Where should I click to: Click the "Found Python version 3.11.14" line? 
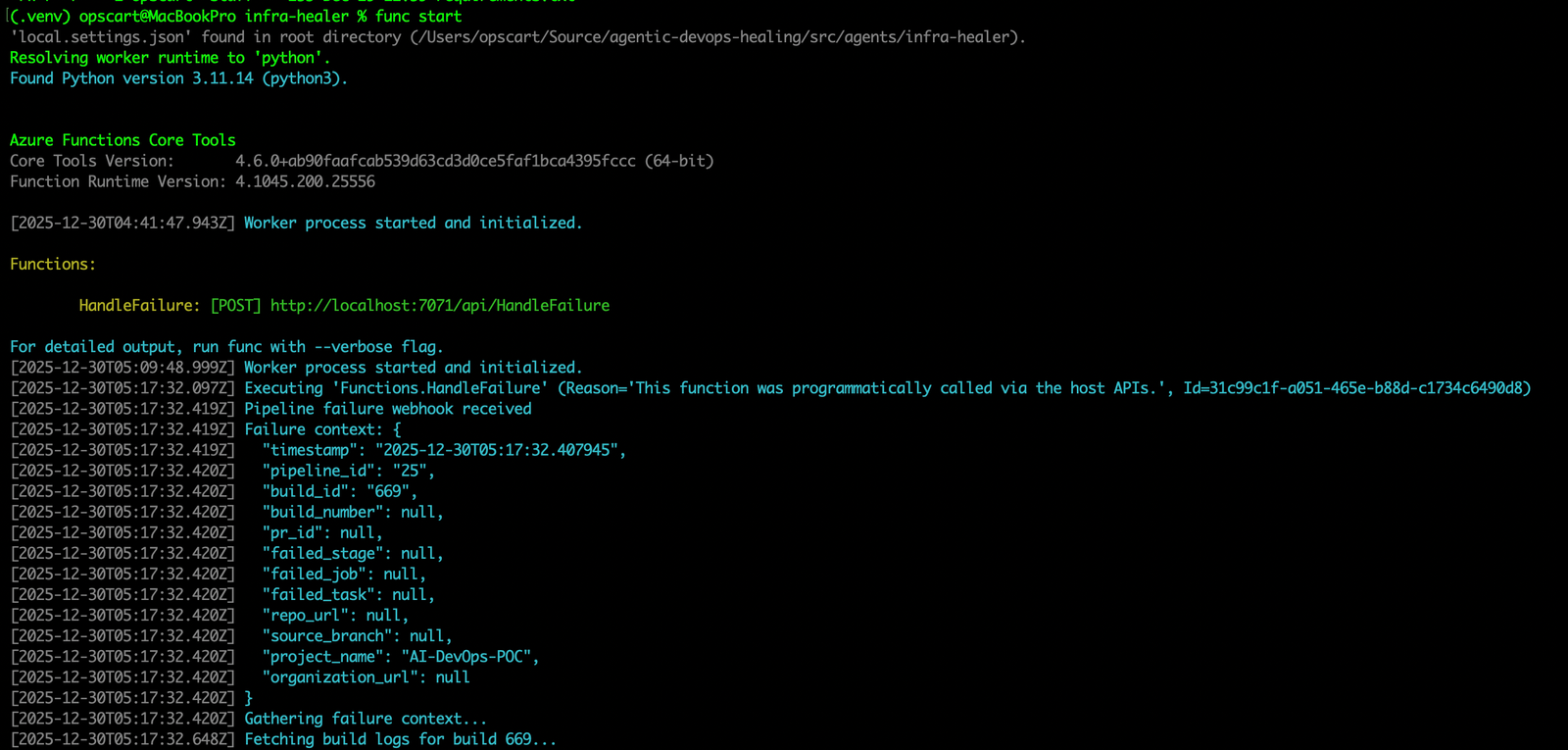pos(178,78)
